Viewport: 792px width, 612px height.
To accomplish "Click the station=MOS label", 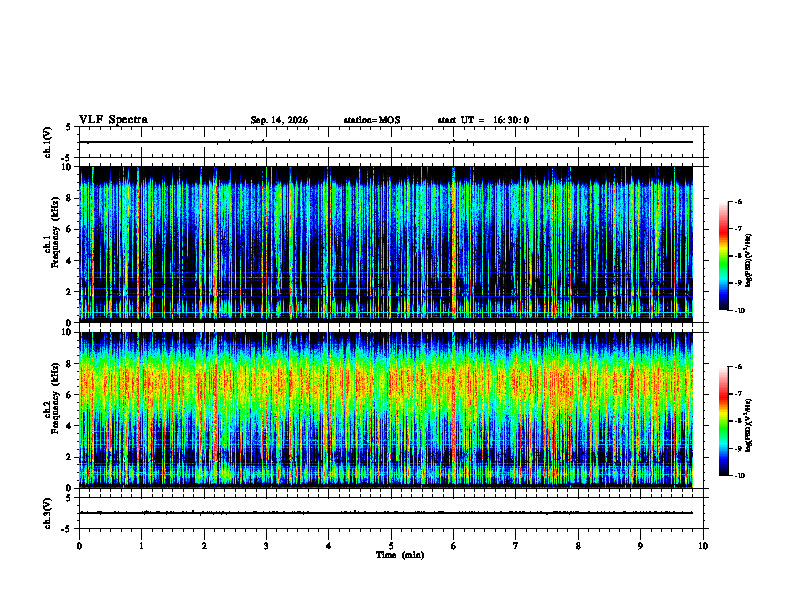I will (x=372, y=120).
